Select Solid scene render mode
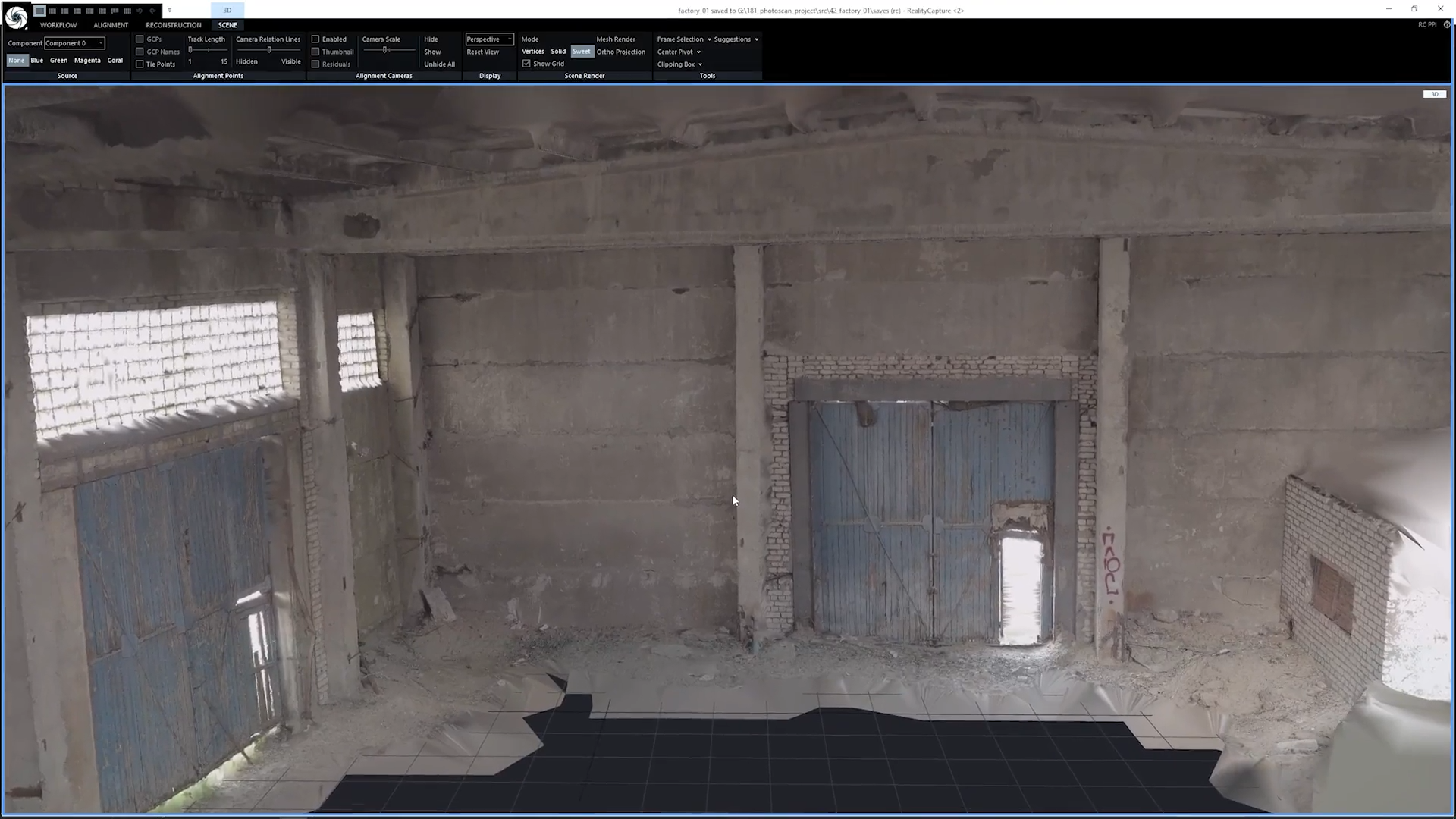The height and width of the screenshot is (819, 1456). tap(558, 52)
